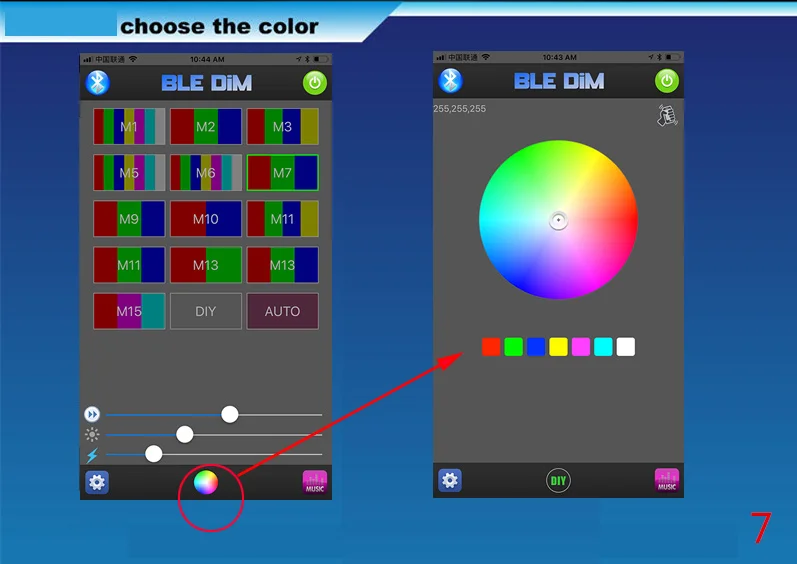Screen dimensions: 797x564
Task: Tap the brightness sun icon
Action: click(92, 434)
